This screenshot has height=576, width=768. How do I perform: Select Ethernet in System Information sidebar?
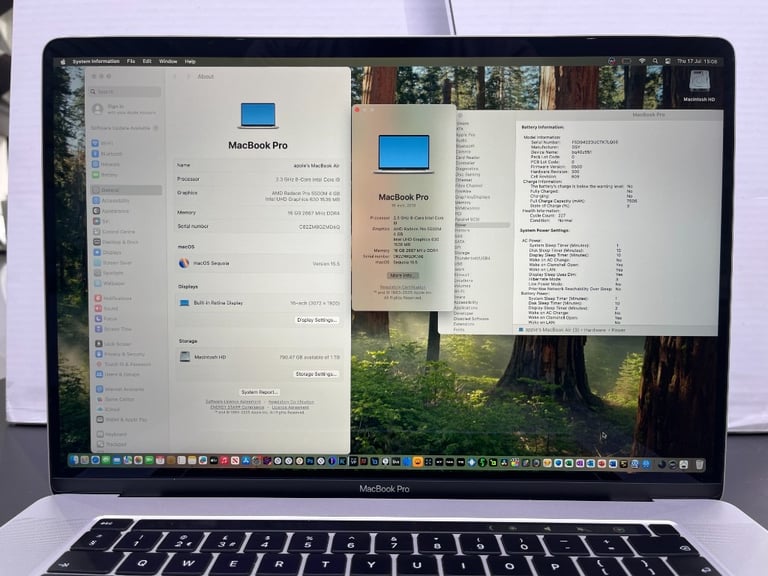(463, 180)
